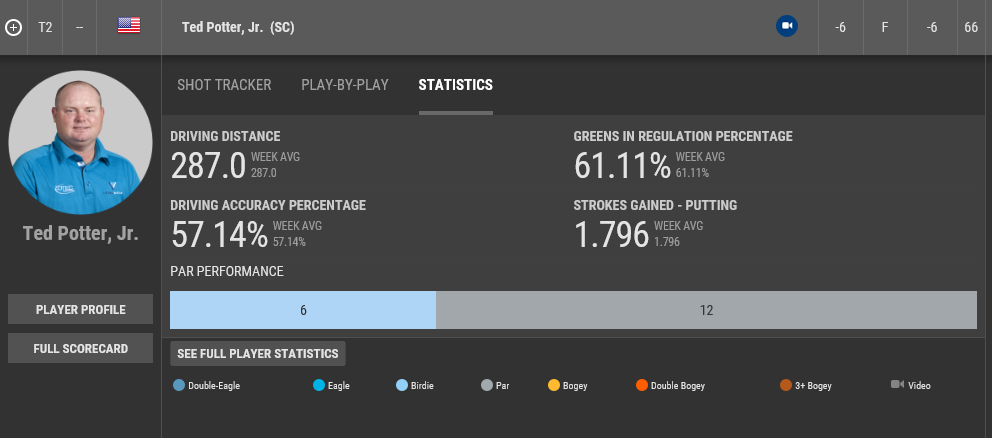Open the Player Profile button

81,310
